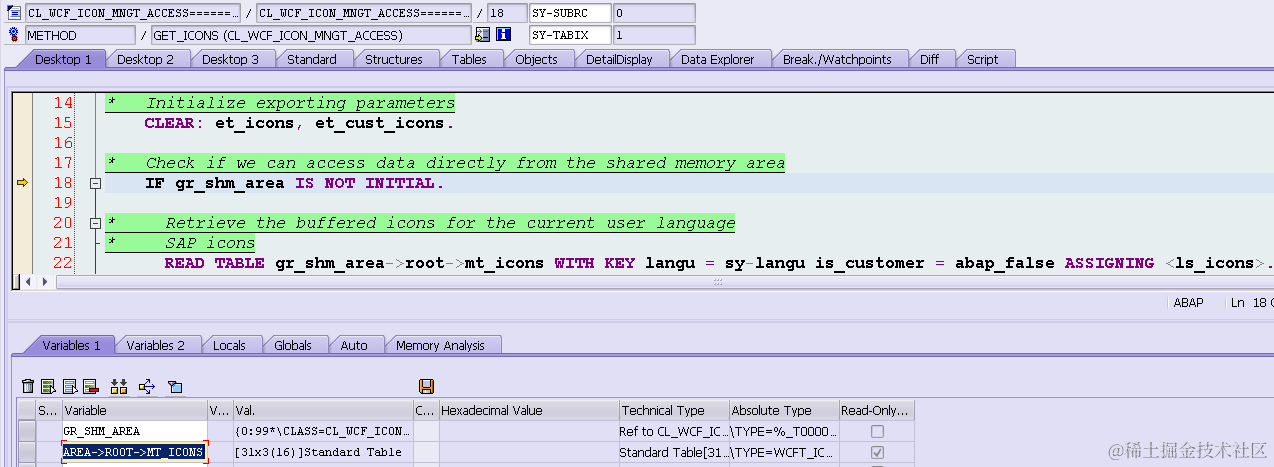Screen dimensions: 1274x467
Task: Click line 15 CLEAR statement
Action: (299, 123)
